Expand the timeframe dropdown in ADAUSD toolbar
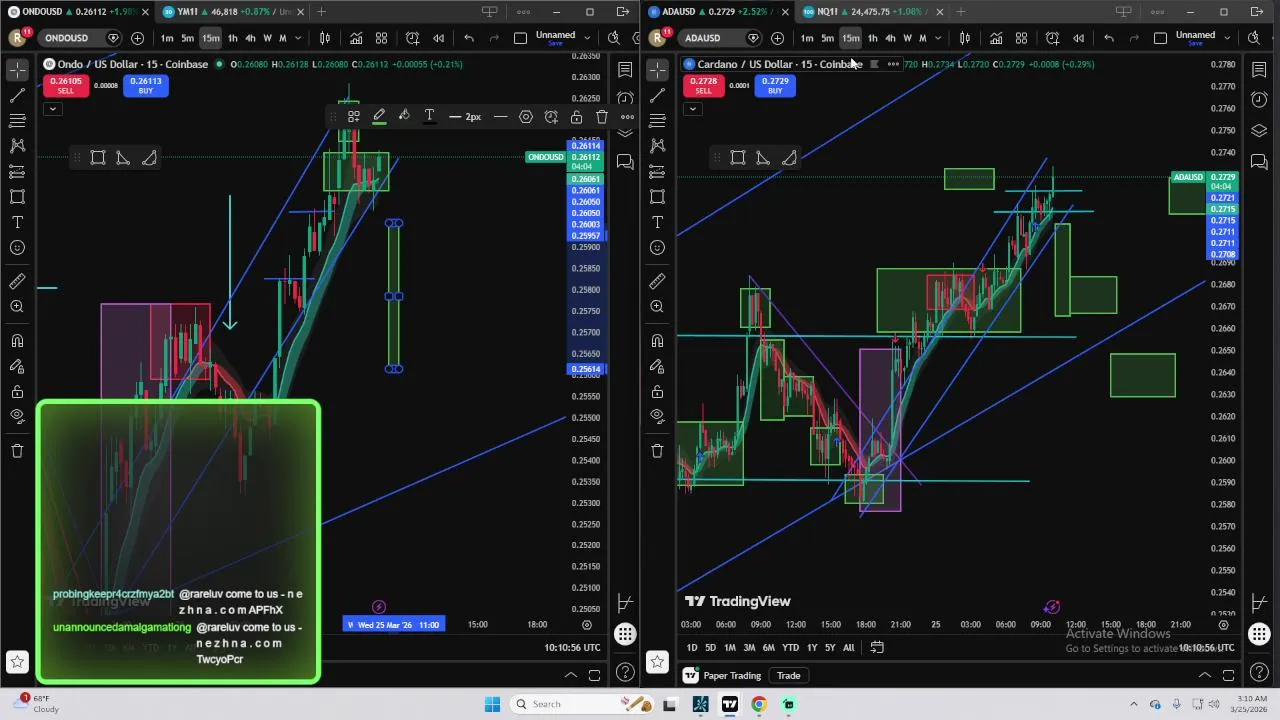This screenshot has height=720, width=1280. coord(938,38)
